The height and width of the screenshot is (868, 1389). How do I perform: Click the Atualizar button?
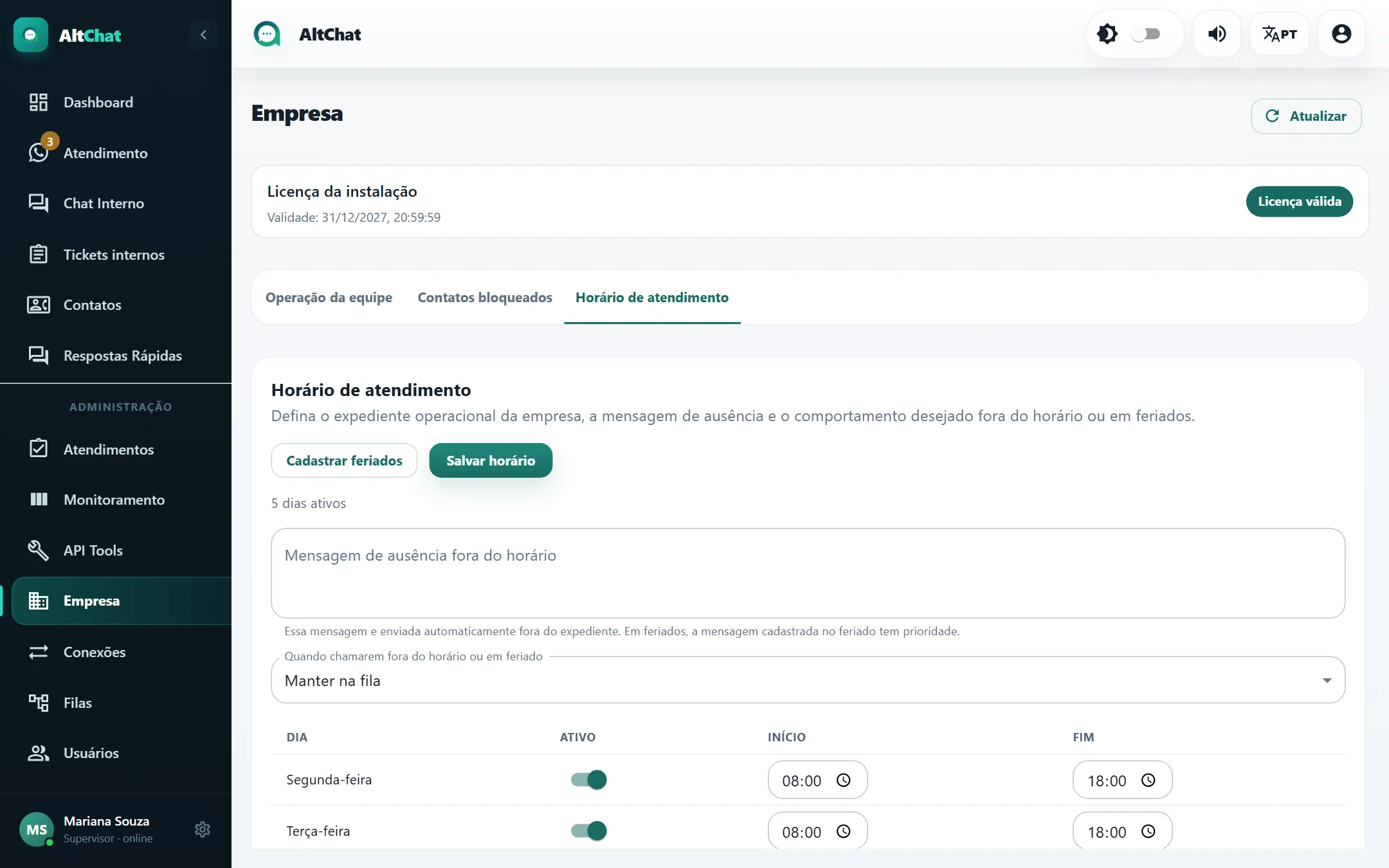click(x=1306, y=116)
